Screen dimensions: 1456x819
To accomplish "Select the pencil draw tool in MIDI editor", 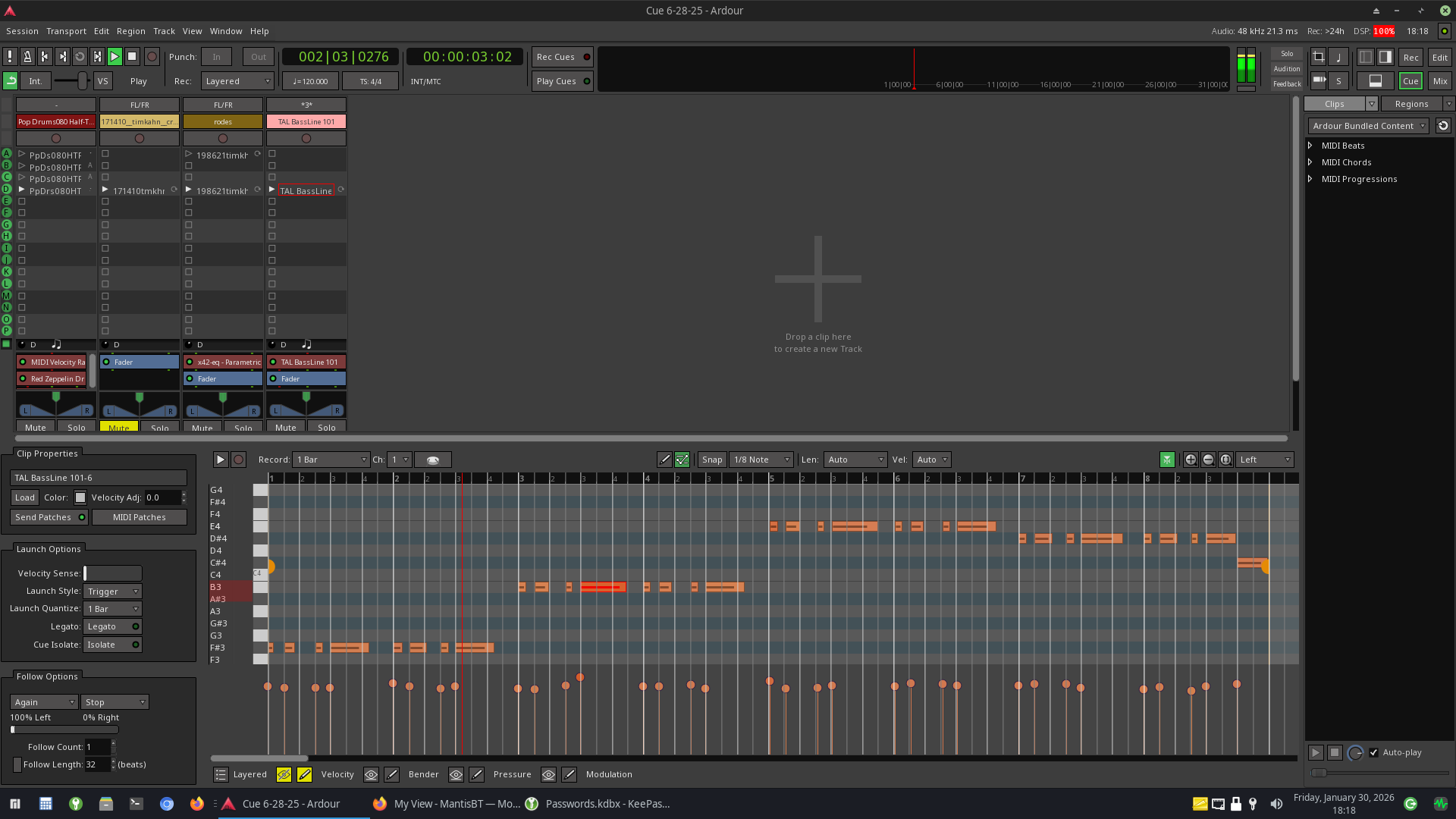I will 664,460.
